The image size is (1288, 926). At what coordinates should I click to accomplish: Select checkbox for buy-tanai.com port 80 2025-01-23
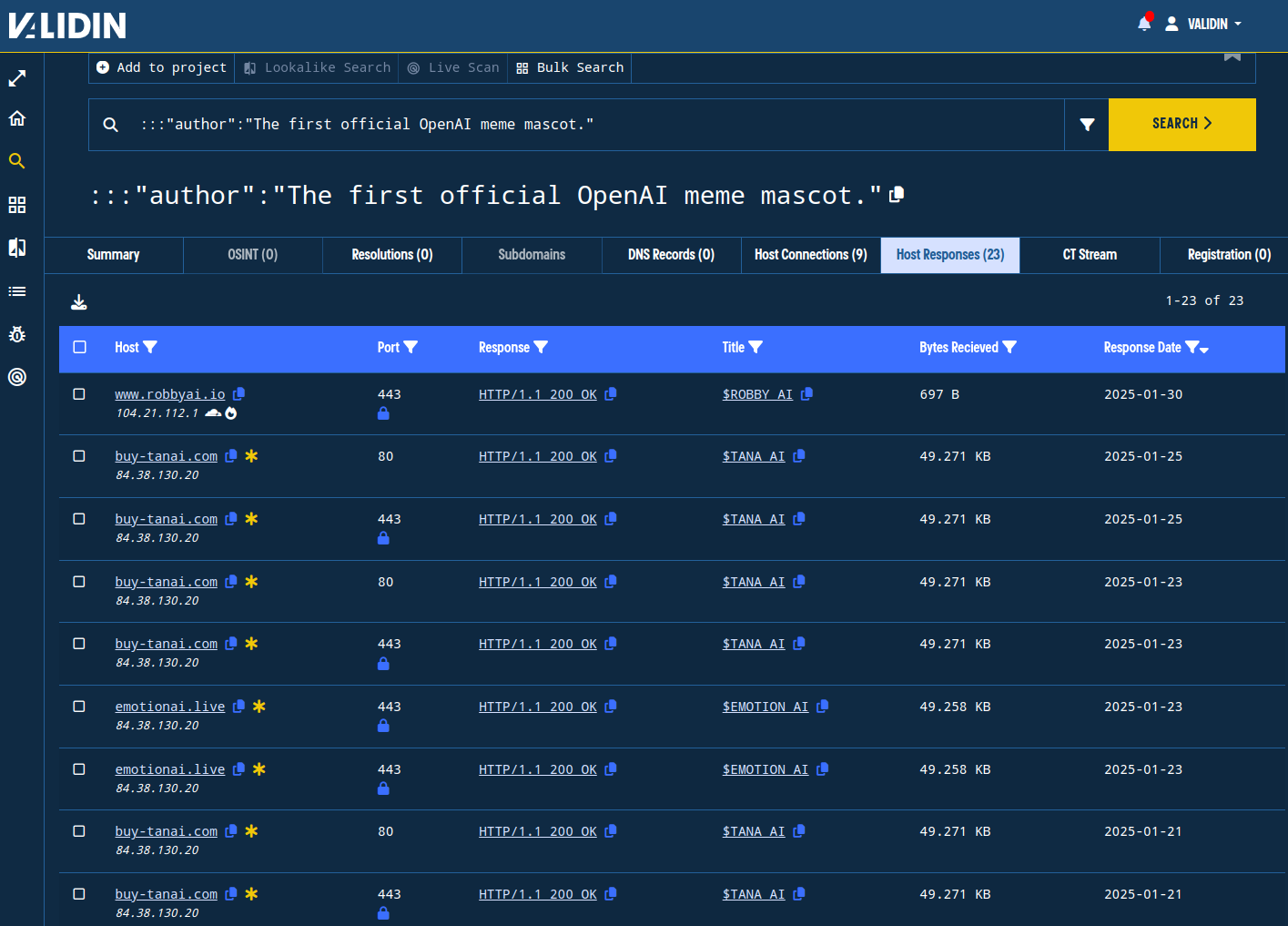tap(79, 582)
